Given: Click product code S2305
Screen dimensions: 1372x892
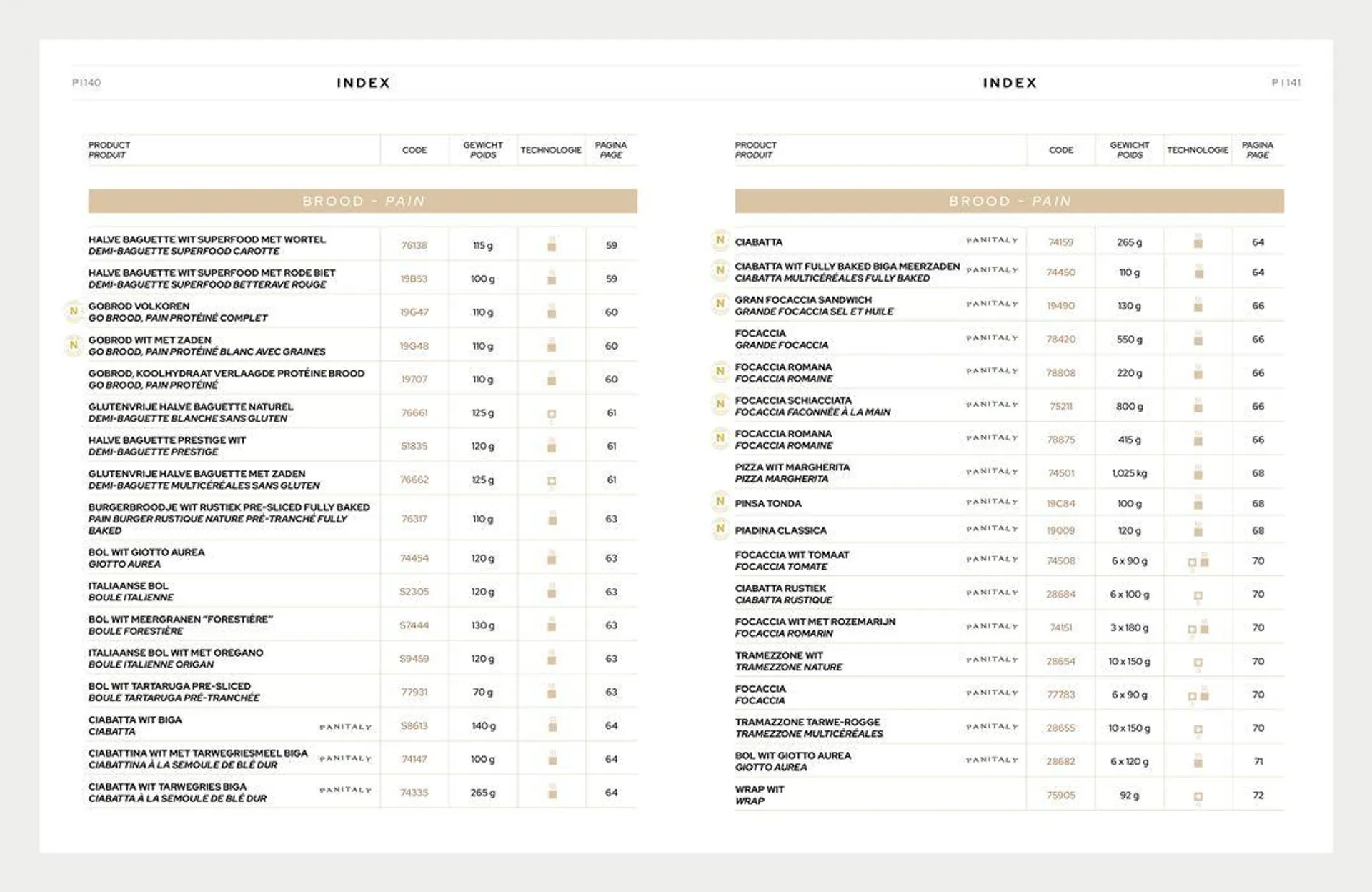Looking at the screenshot, I should (x=414, y=592).
